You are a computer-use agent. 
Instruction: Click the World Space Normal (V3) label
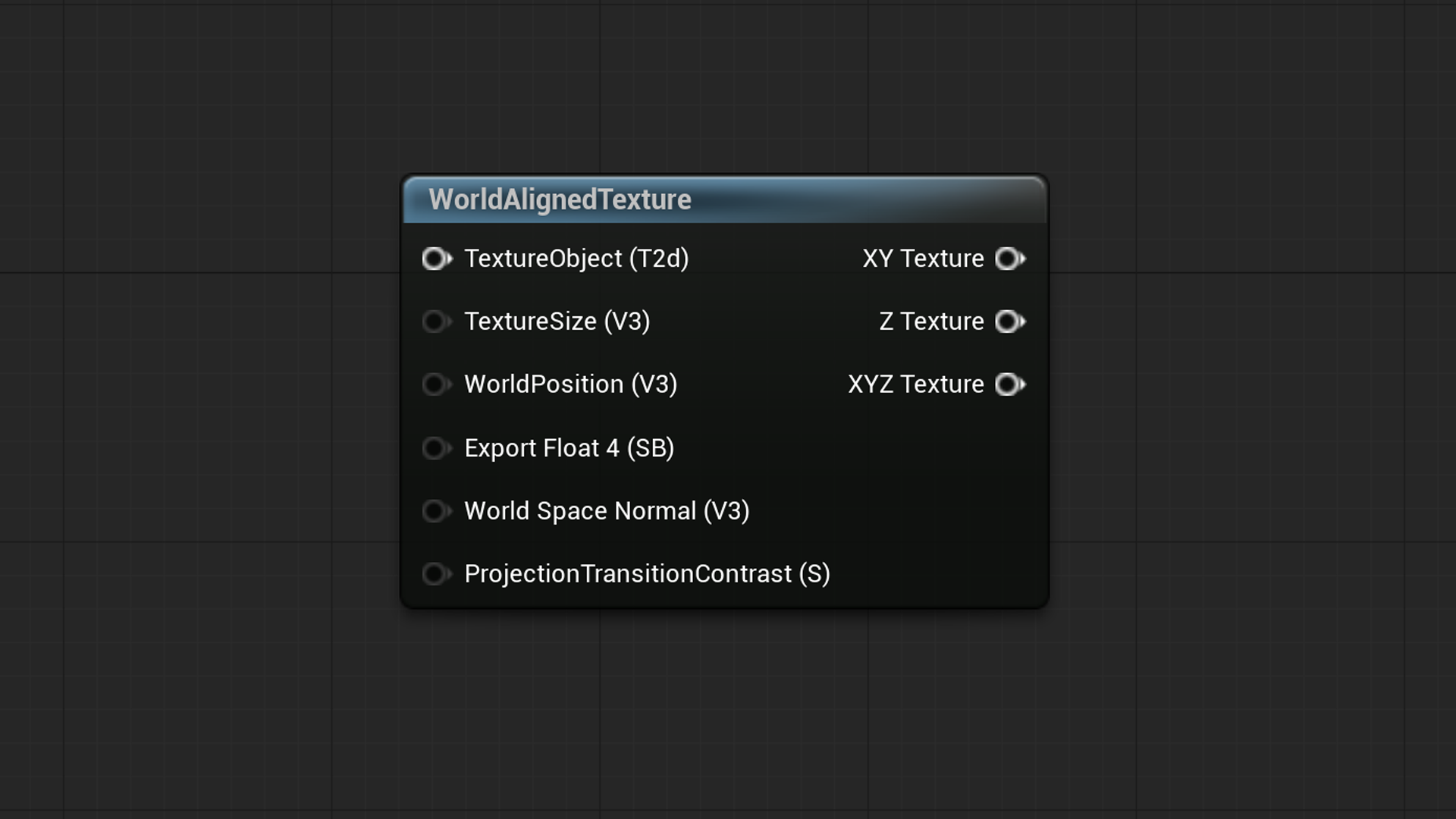coord(607,511)
